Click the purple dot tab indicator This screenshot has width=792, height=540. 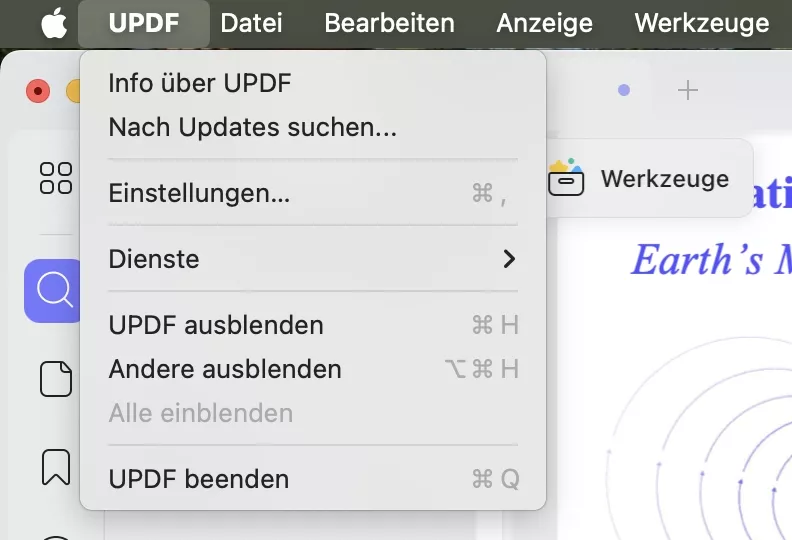[x=624, y=90]
